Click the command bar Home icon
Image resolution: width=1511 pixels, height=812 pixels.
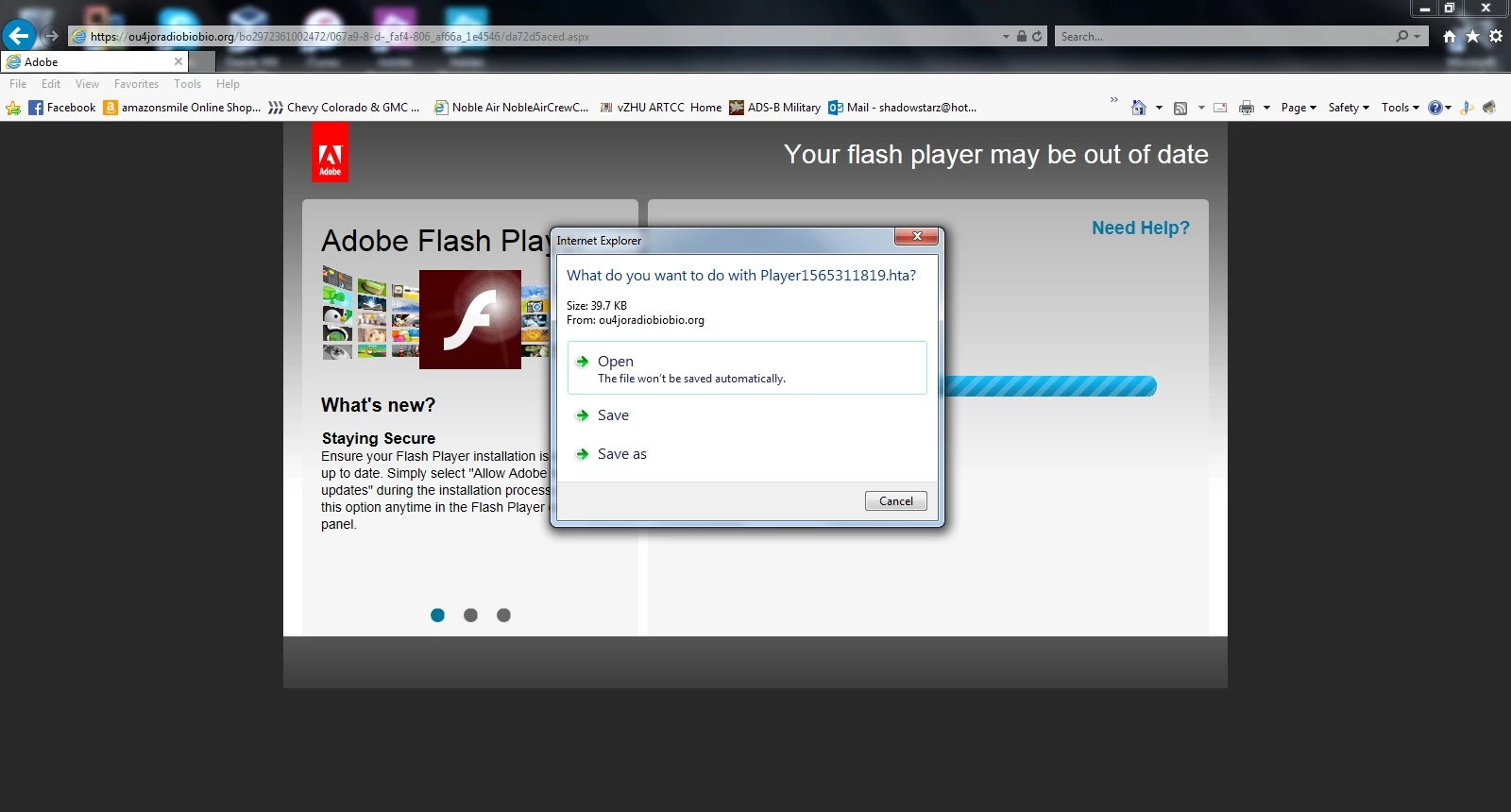pos(1139,108)
